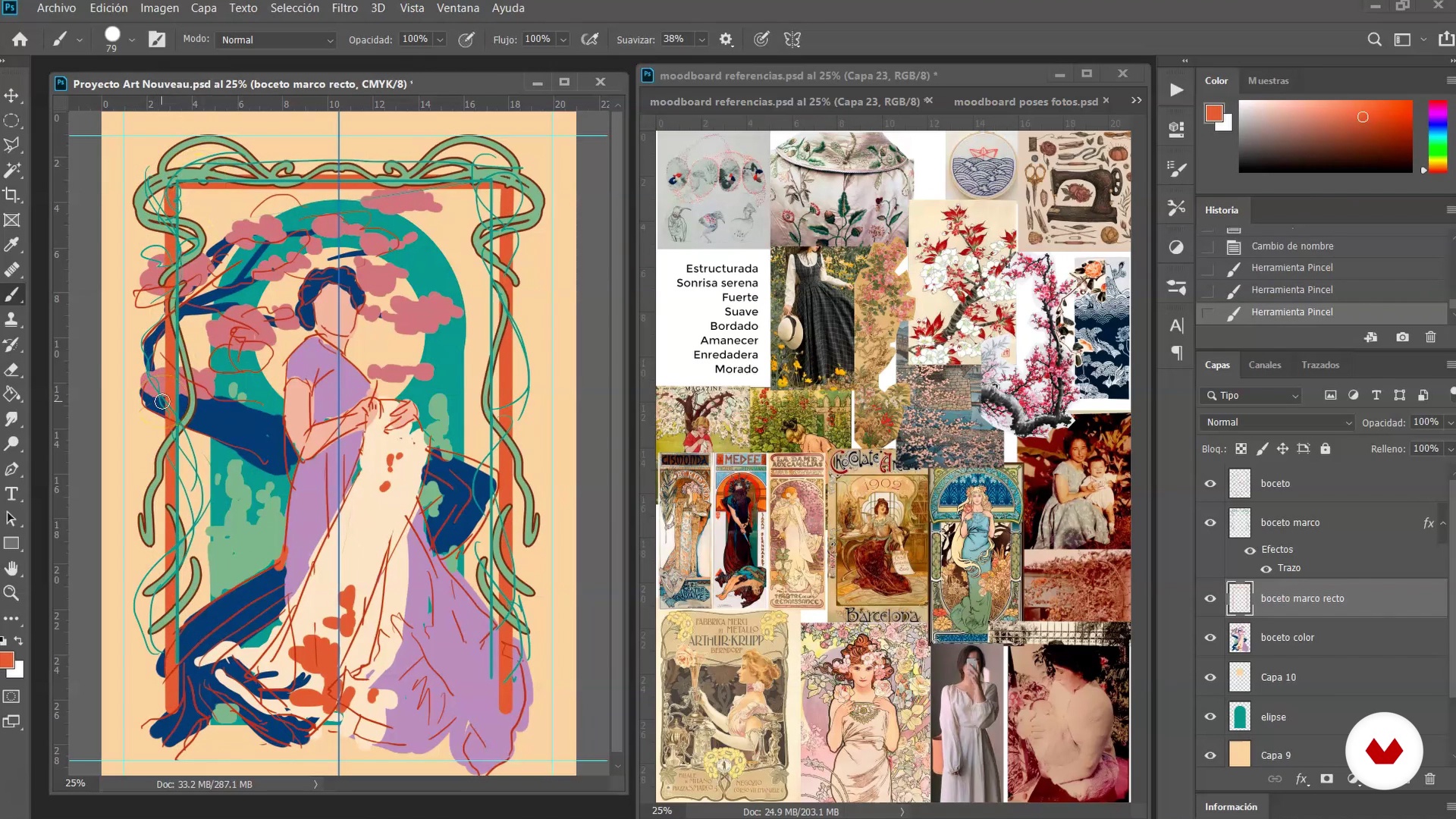
Task: Open the Search magnifier icon
Action: click(x=1374, y=39)
